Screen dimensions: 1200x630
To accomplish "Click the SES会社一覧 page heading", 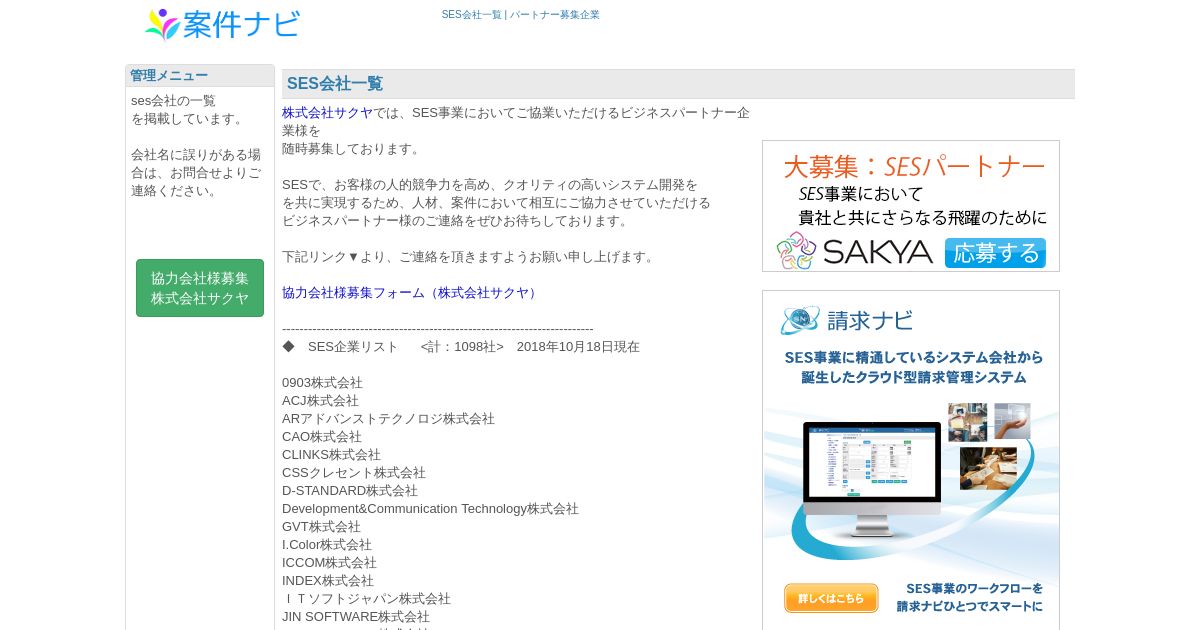I will (x=335, y=84).
